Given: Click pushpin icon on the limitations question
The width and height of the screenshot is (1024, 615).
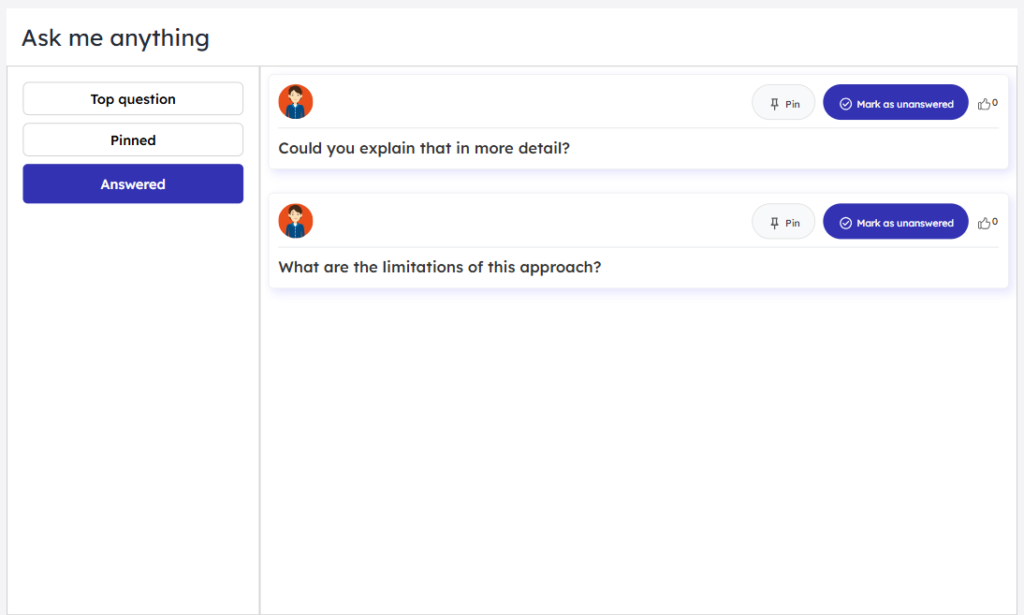Looking at the screenshot, I should pos(774,223).
